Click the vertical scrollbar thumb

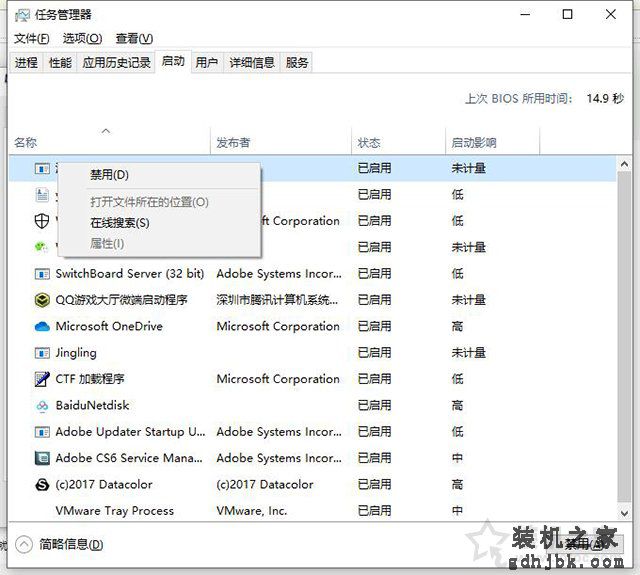point(624,337)
